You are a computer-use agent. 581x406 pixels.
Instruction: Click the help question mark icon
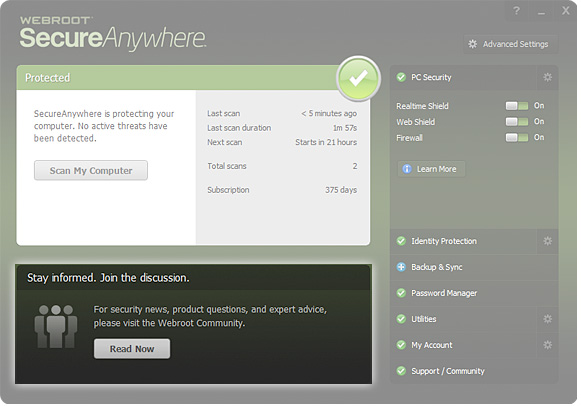[516, 11]
